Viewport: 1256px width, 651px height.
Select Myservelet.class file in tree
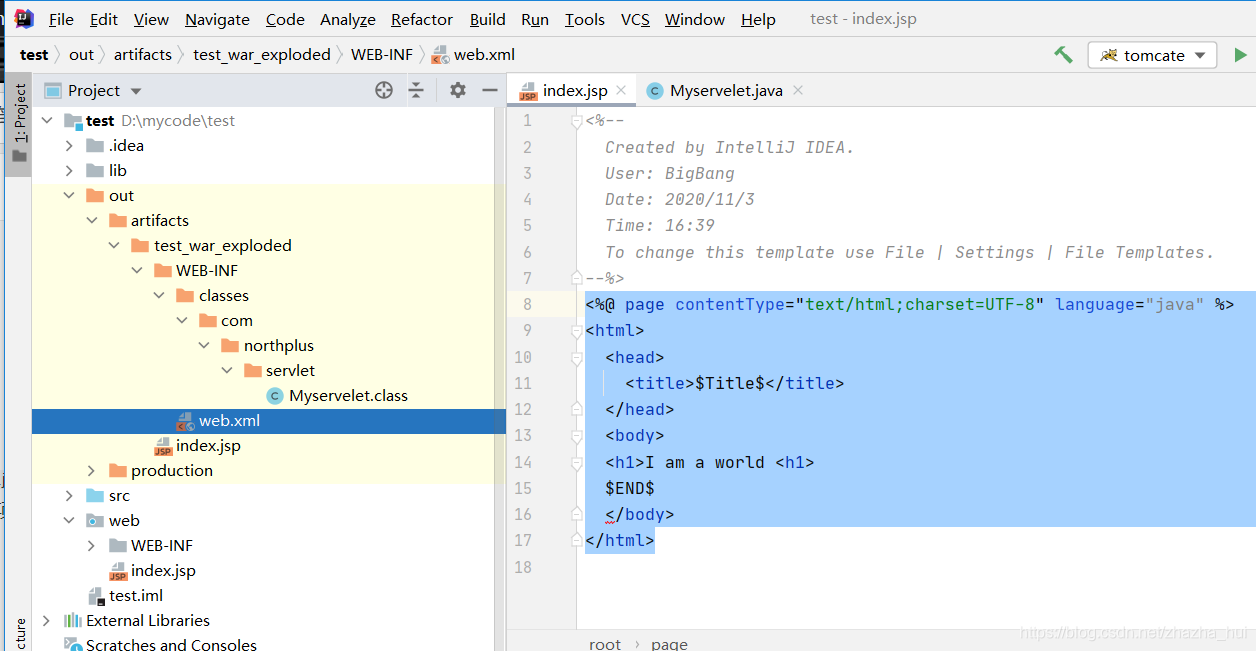coord(348,396)
